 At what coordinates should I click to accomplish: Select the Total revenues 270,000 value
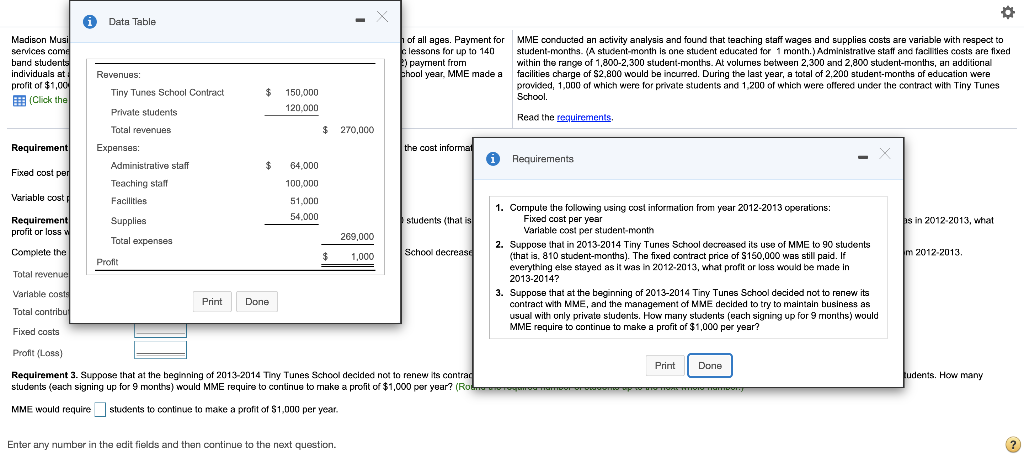tap(357, 130)
